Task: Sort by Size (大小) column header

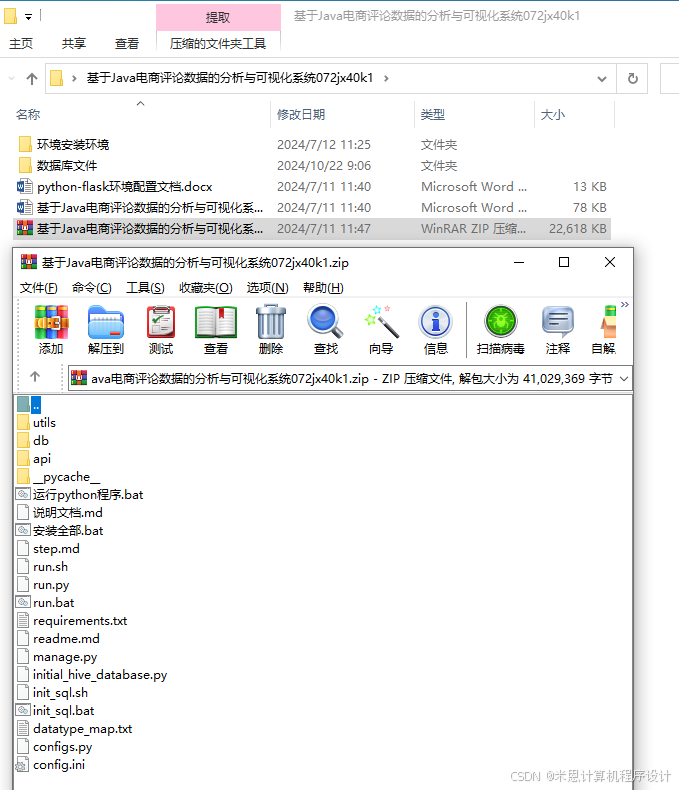Action: [553, 115]
